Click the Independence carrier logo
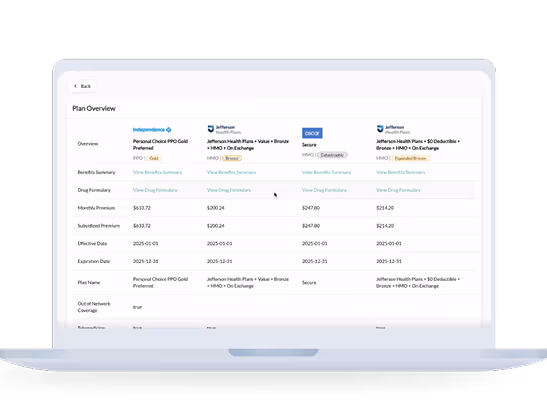The width and height of the screenshot is (547, 400). 152,130
